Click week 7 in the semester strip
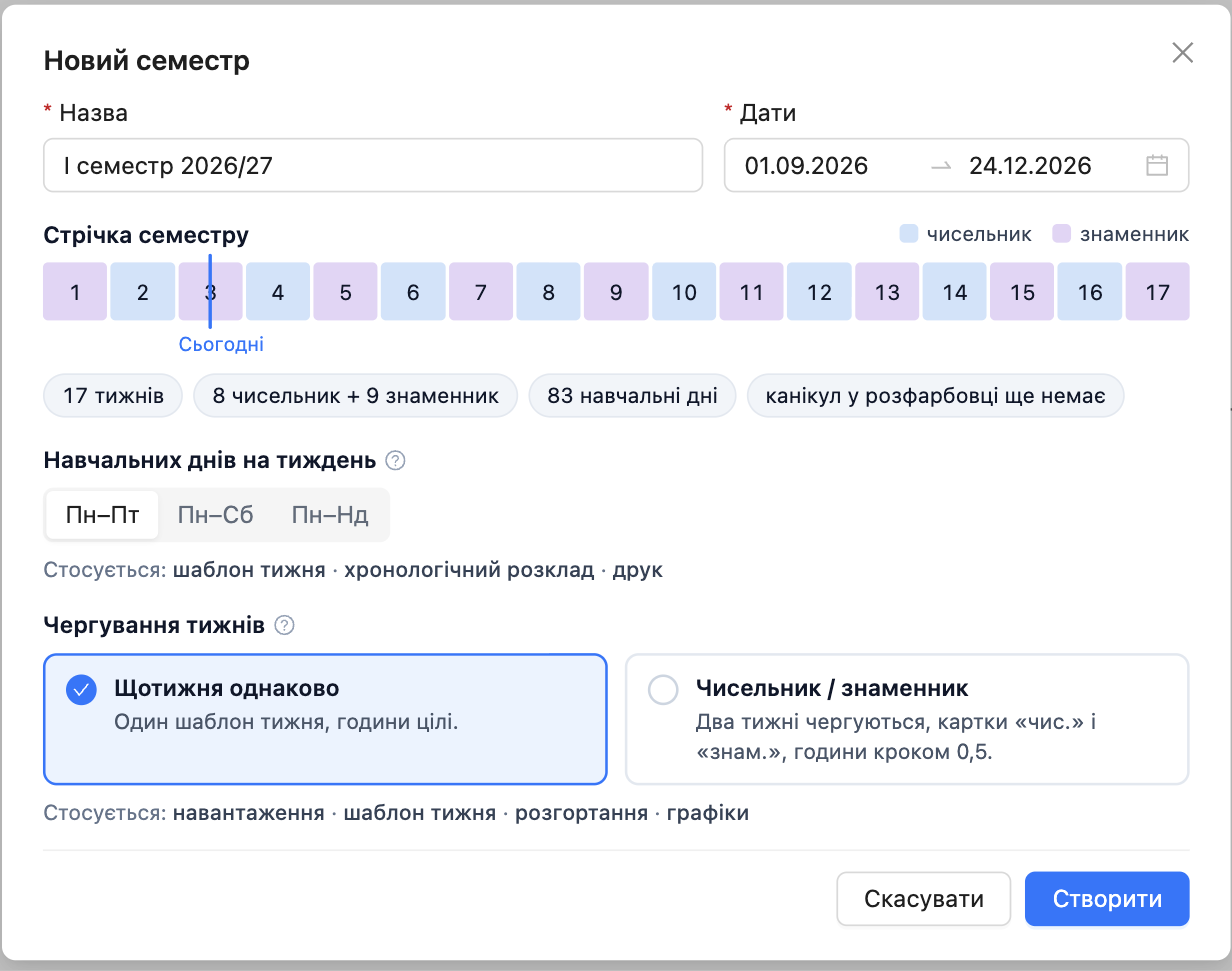 [481, 292]
